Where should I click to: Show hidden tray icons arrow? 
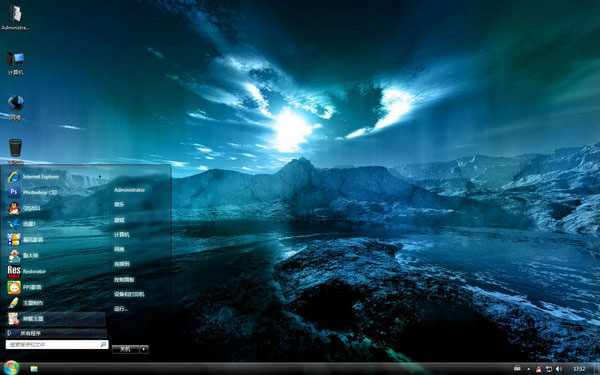(x=529, y=369)
